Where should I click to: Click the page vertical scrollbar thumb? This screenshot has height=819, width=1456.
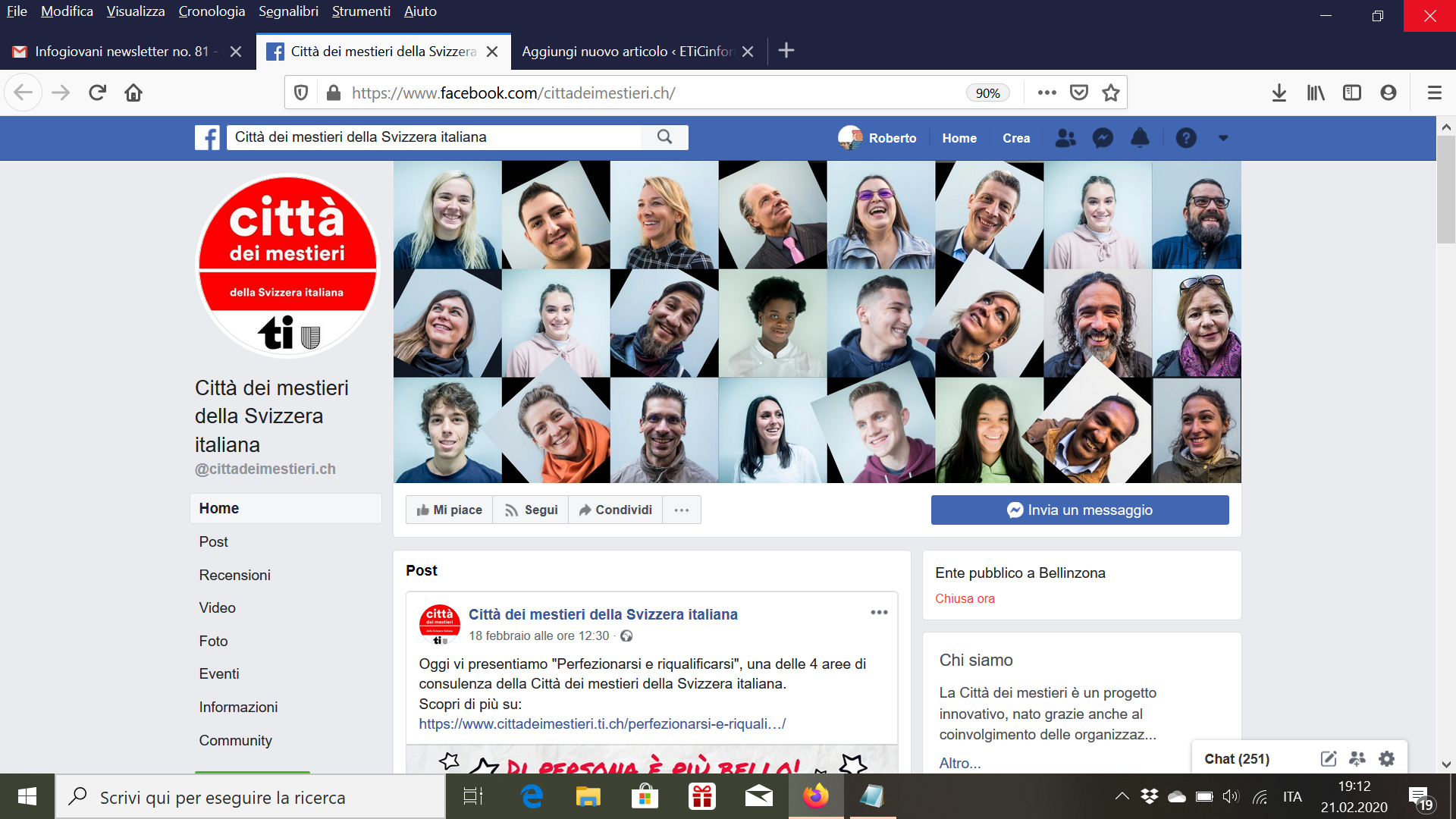(x=1445, y=190)
